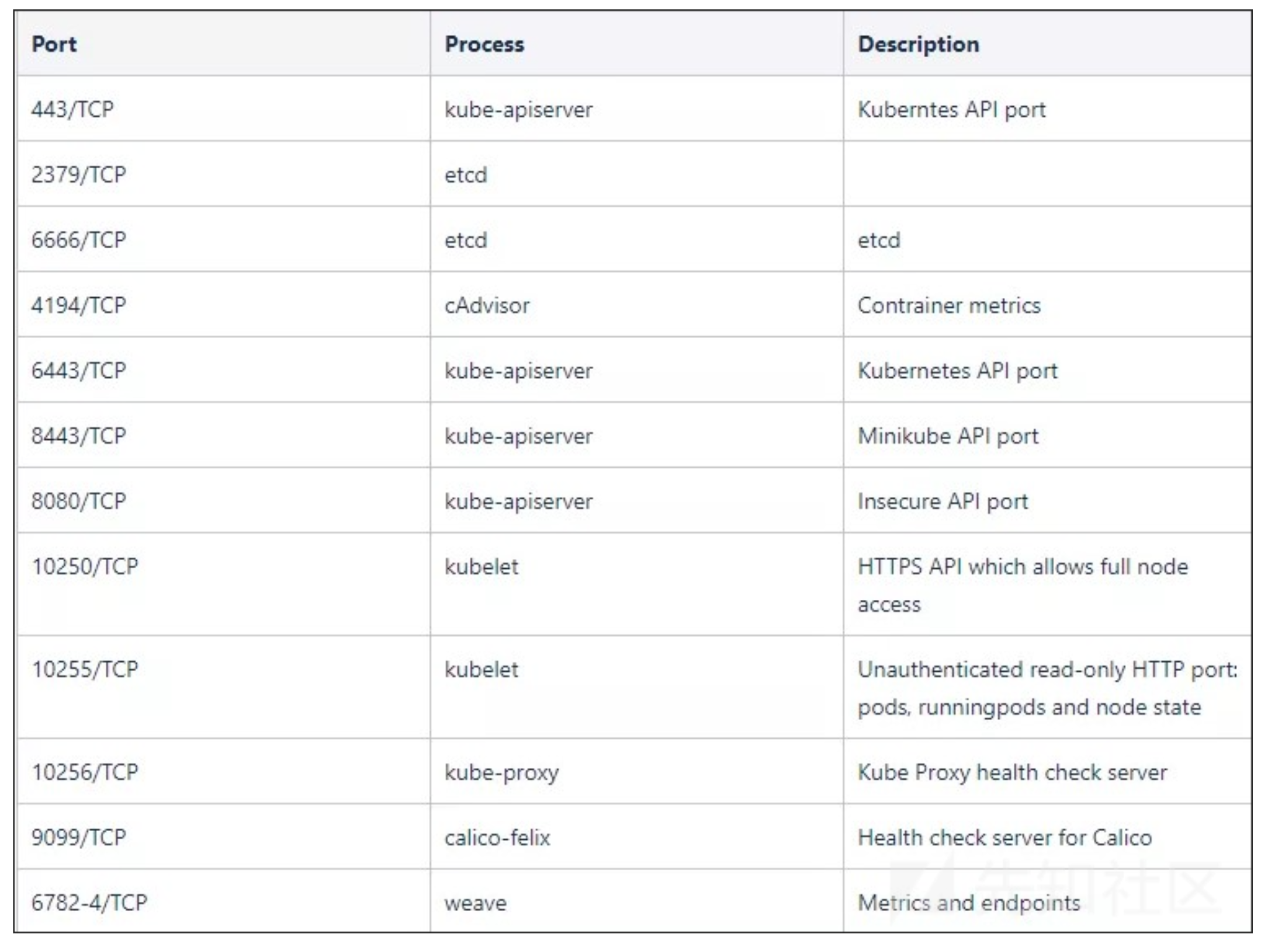Select the 6666/TCP port cell
The height and width of the screenshot is (952, 1268).
click(x=79, y=240)
